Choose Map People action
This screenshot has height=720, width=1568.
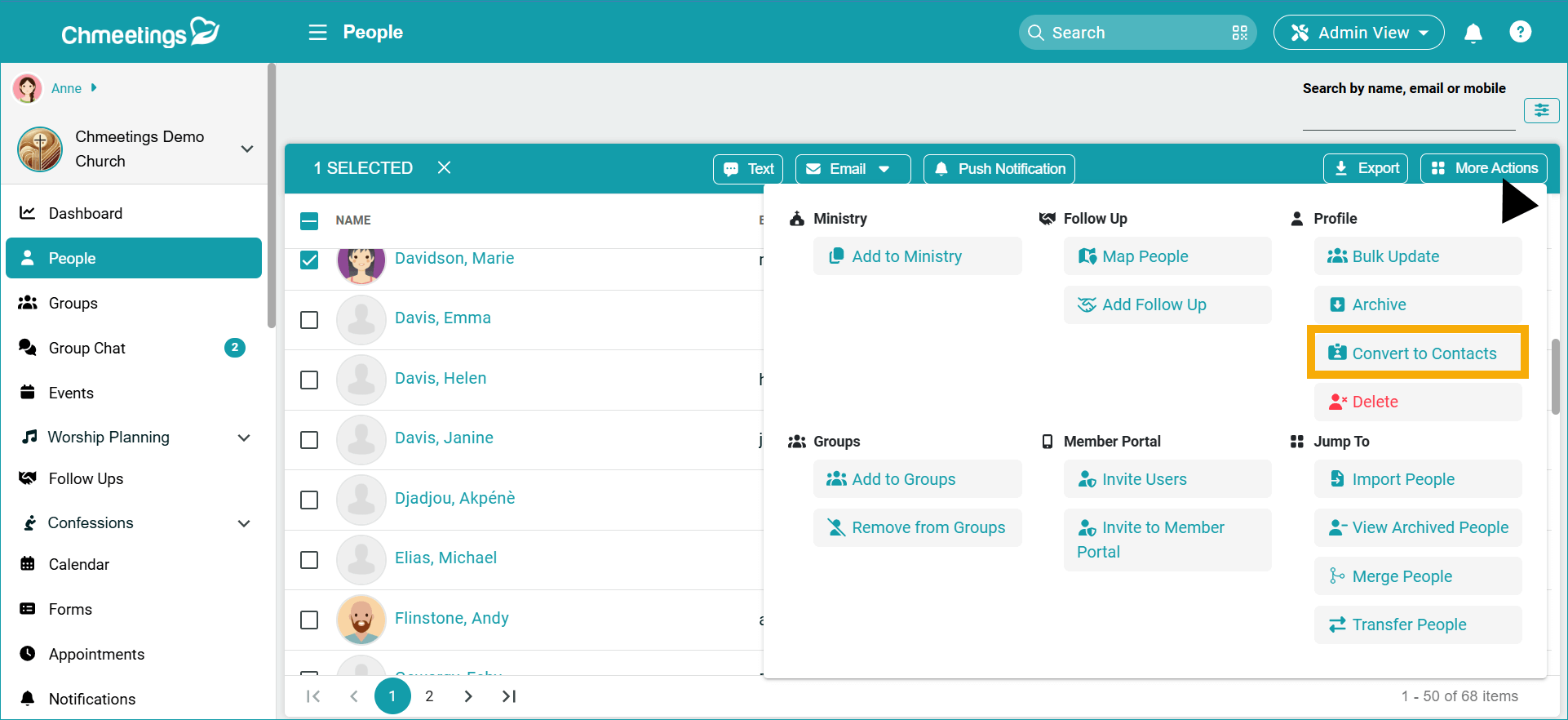coord(1167,256)
